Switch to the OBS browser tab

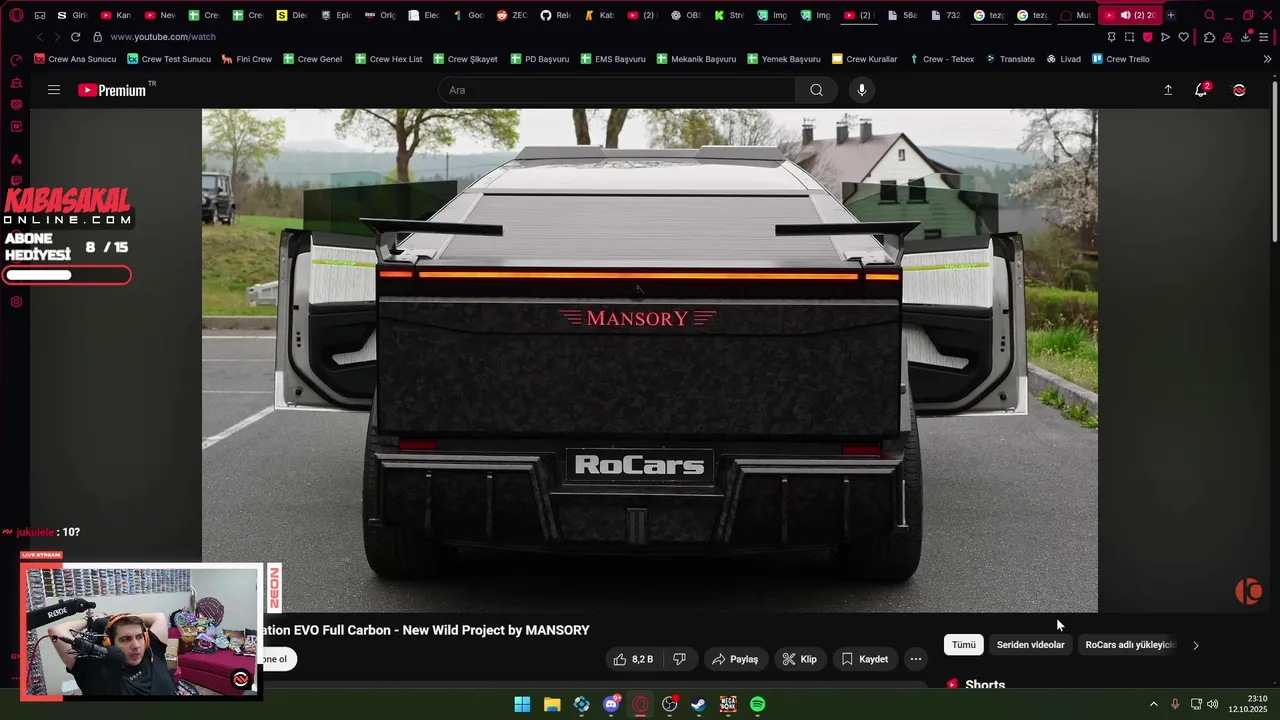point(686,15)
